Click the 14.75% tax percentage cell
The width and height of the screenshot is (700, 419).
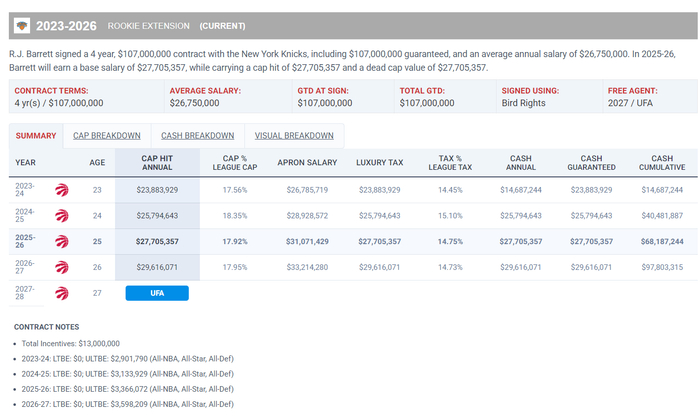[x=450, y=241]
